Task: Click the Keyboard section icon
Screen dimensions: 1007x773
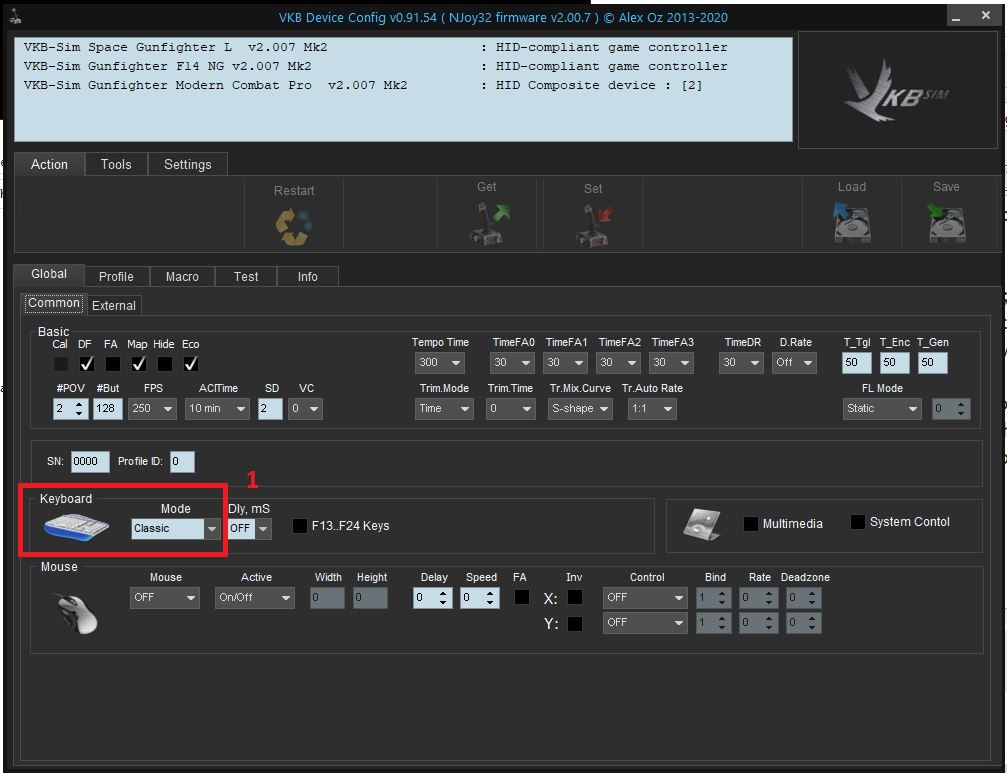Action: pyautogui.click(x=76, y=527)
